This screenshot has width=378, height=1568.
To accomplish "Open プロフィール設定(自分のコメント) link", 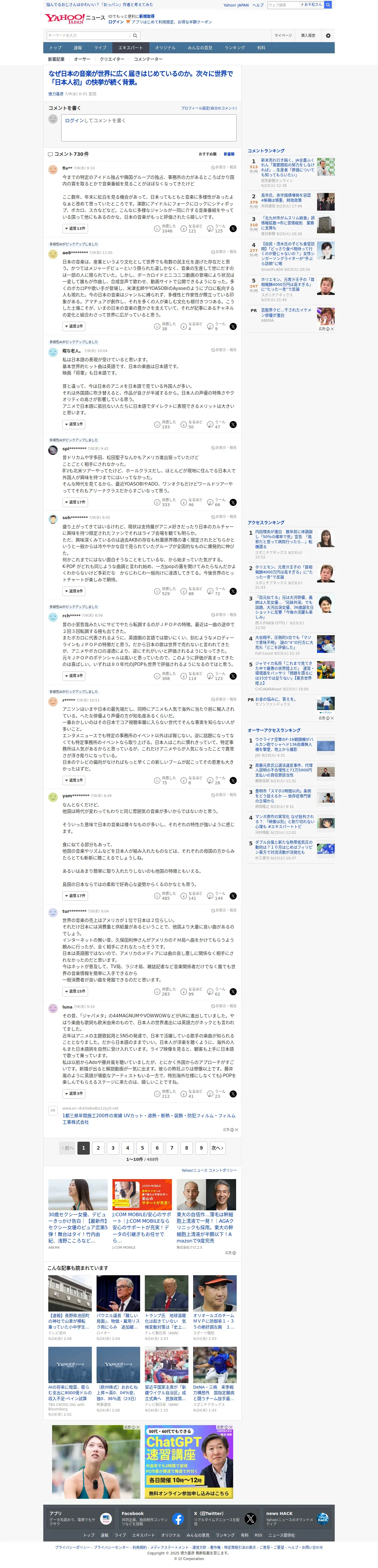I will point(209,108).
